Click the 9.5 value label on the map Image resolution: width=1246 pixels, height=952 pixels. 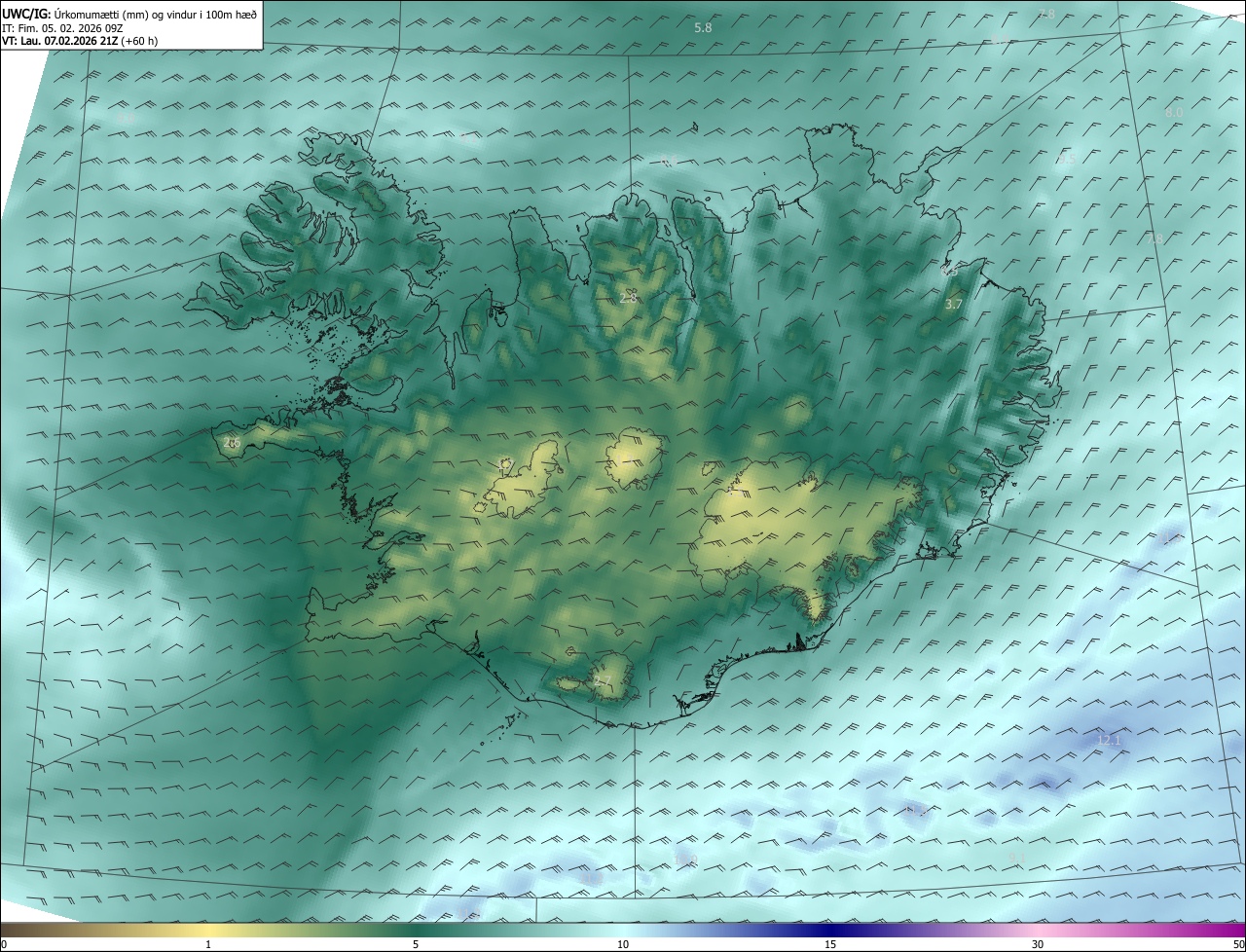click(x=1066, y=158)
